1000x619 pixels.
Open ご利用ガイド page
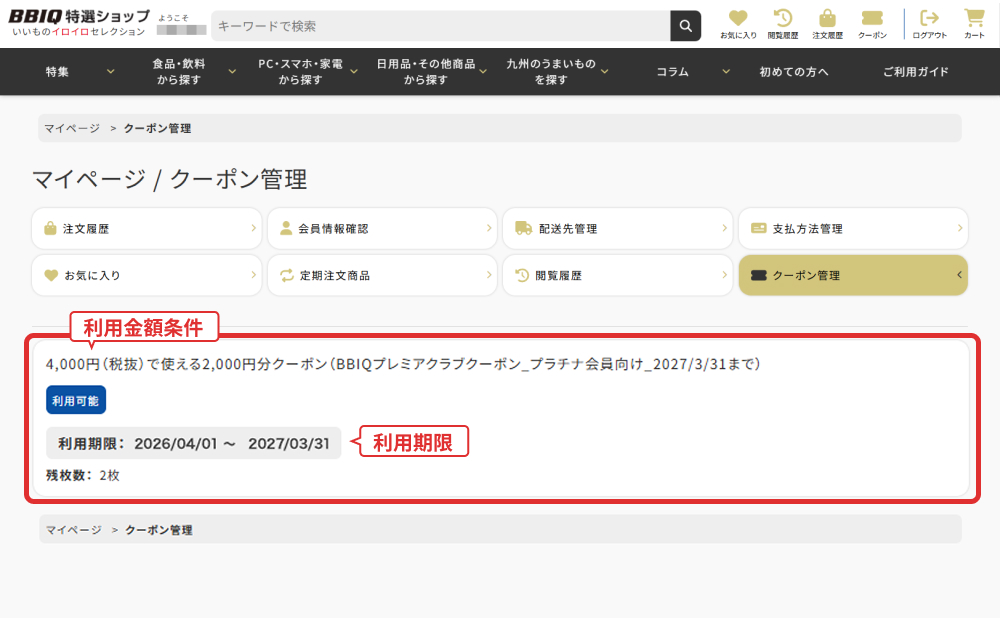(x=916, y=72)
